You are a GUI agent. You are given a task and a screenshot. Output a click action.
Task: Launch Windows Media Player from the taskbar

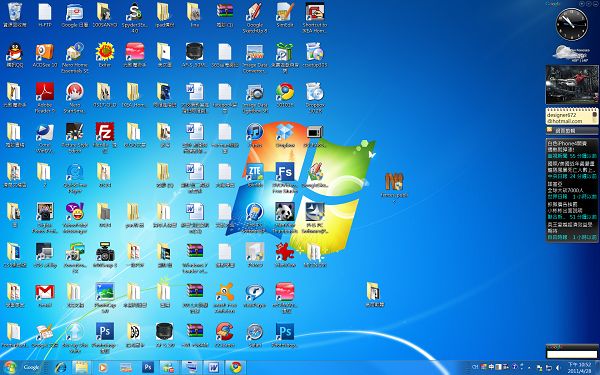click(103, 368)
